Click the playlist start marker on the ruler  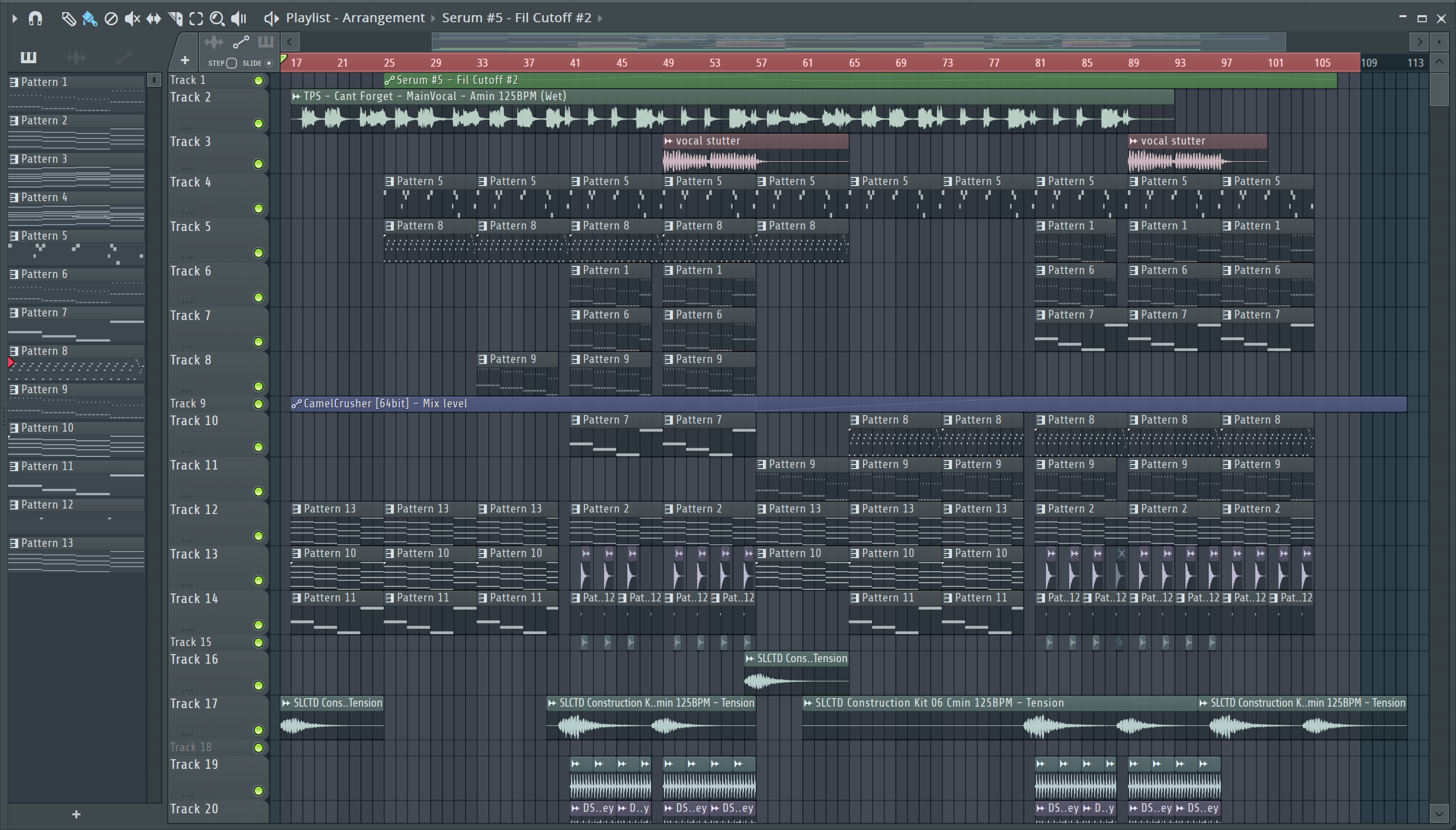[283, 58]
